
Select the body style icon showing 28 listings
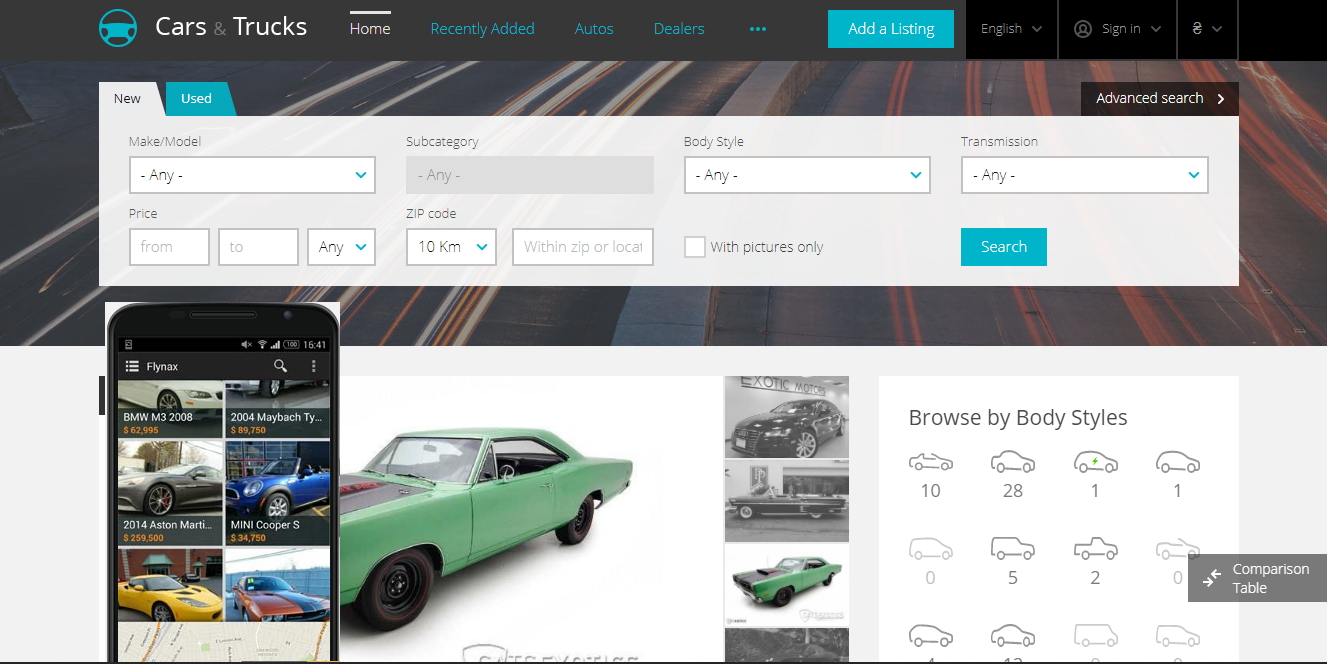tap(1012, 462)
